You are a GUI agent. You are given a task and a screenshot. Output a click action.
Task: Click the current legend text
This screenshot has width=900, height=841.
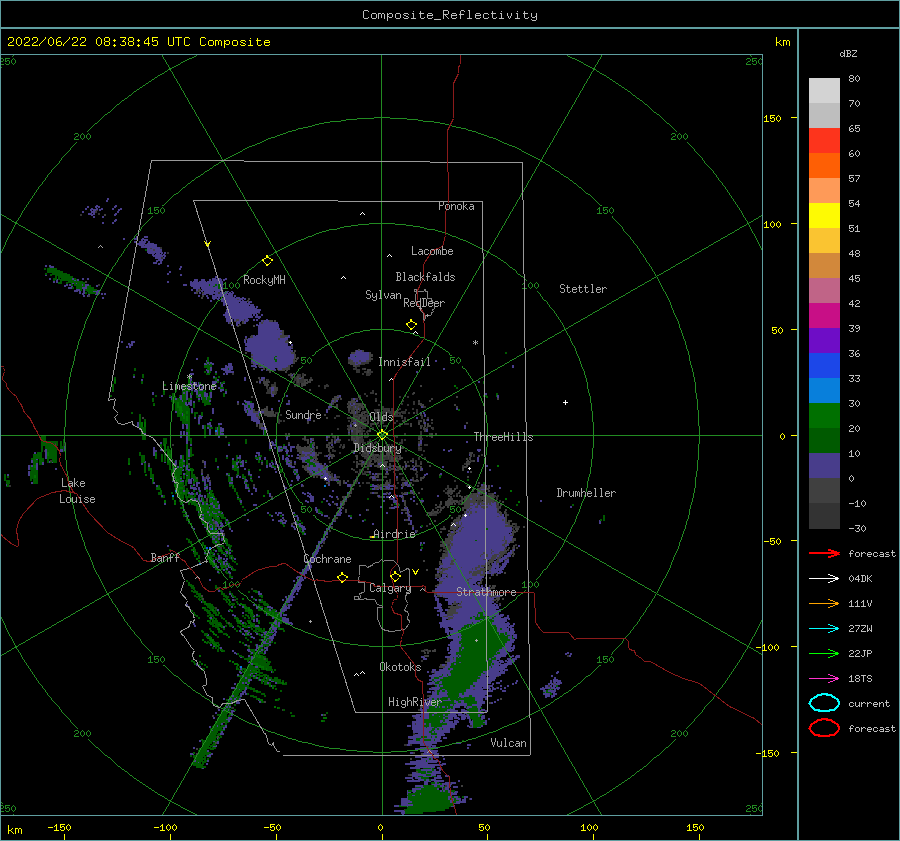[x=869, y=704]
